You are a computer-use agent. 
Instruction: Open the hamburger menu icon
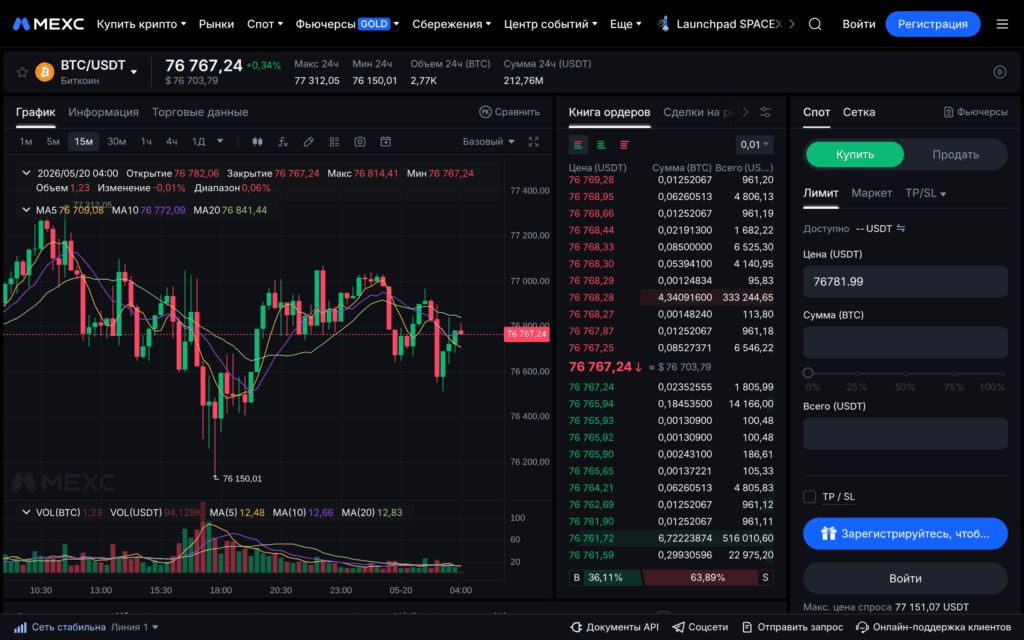[x=1002, y=24]
